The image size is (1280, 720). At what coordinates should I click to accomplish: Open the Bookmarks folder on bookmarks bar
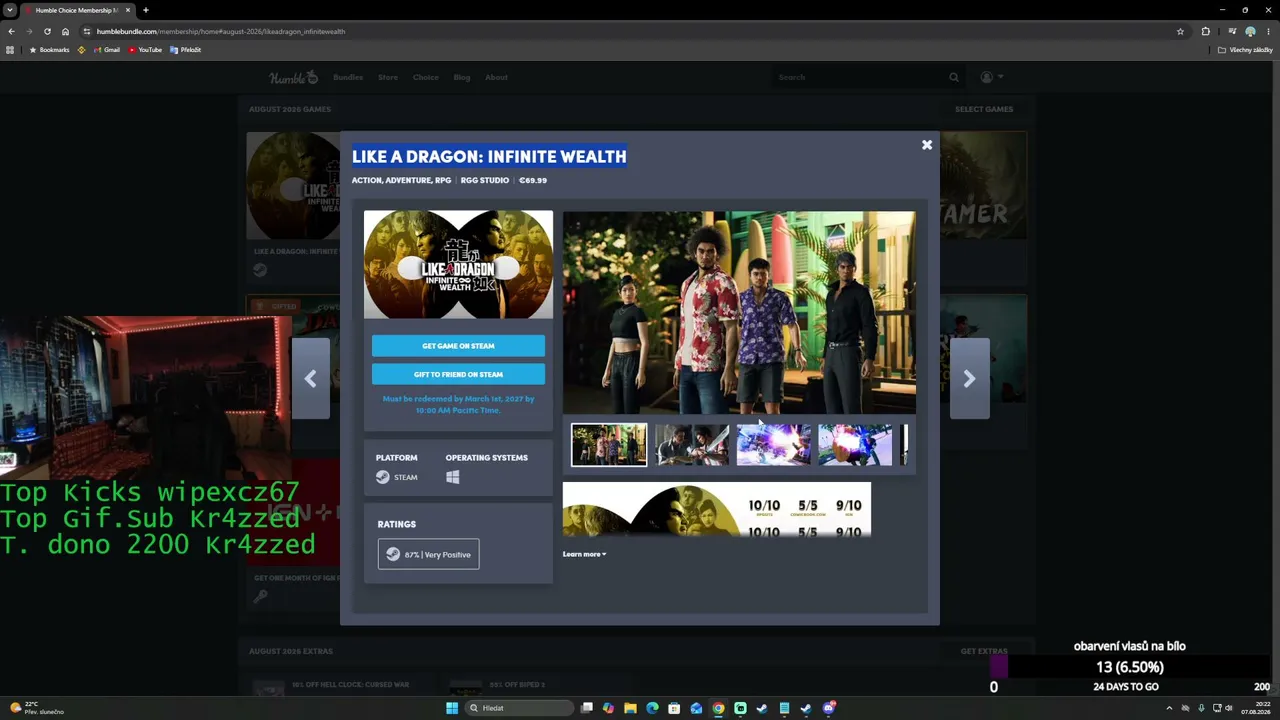coord(49,50)
